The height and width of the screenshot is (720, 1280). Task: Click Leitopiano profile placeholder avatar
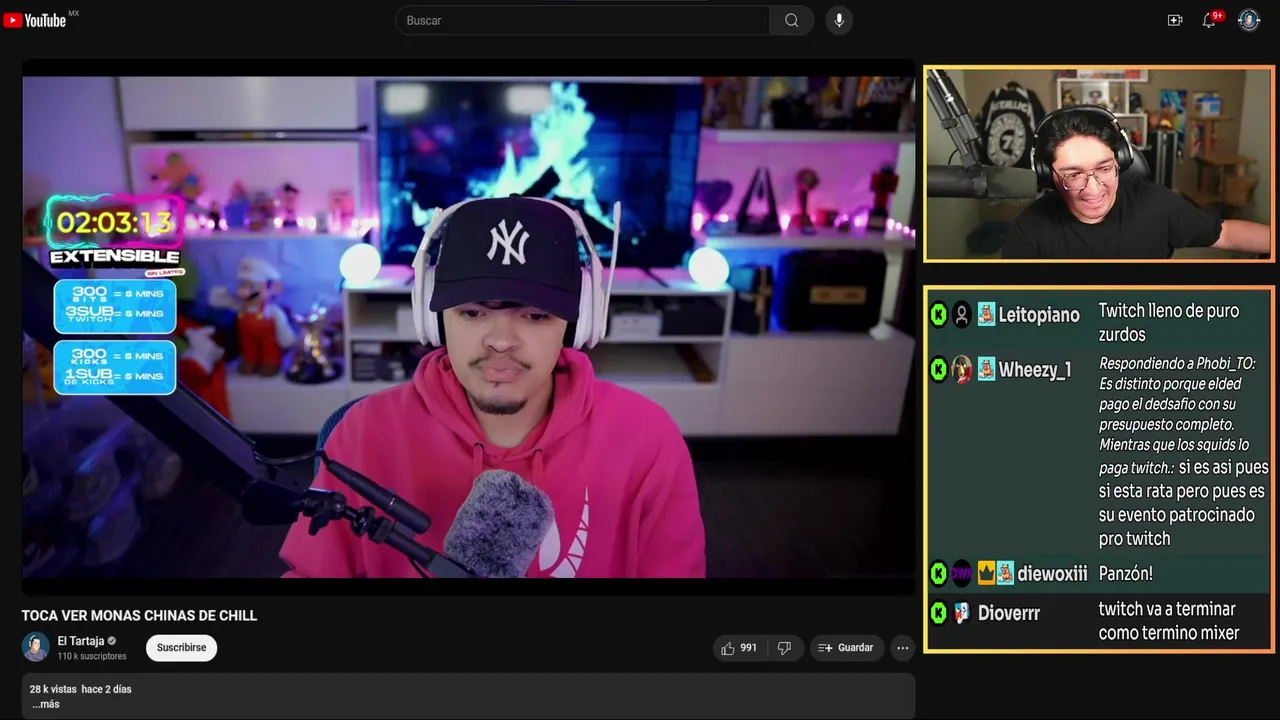[962, 315]
